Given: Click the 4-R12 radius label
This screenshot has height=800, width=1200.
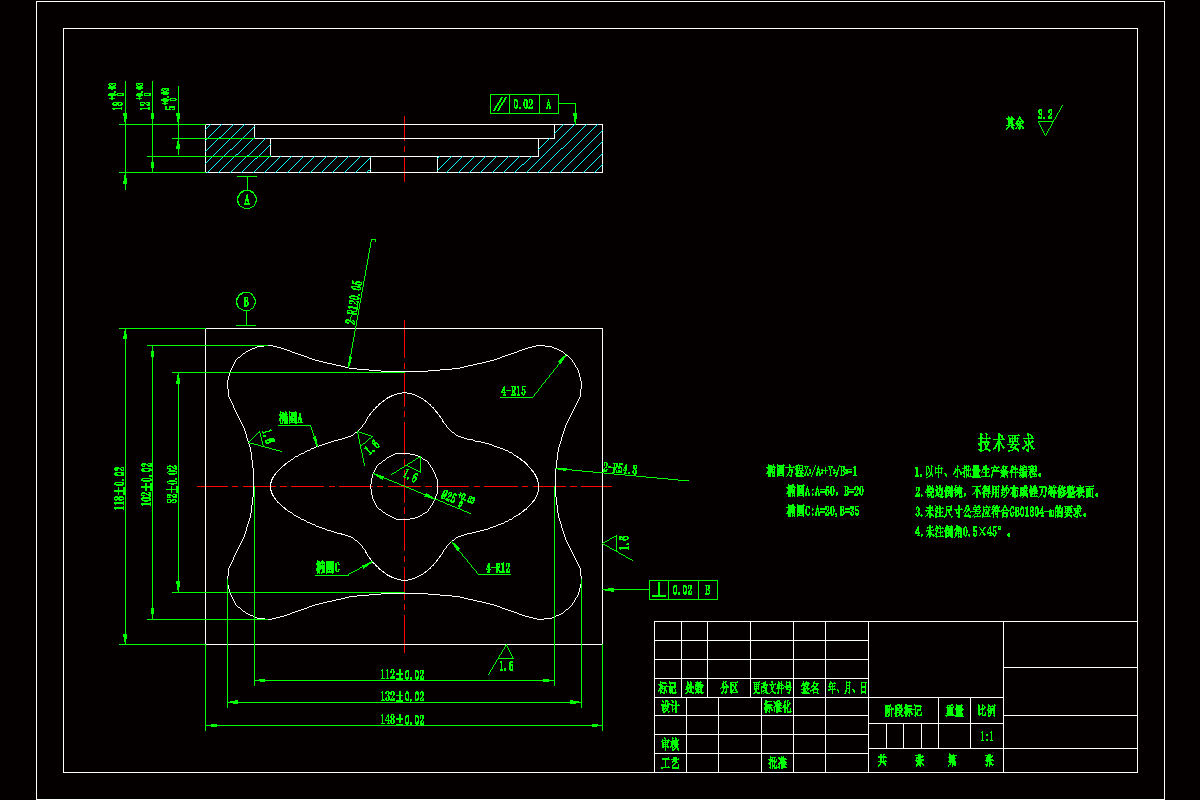Looking at the screenshot, I should (x=498, y=568).
